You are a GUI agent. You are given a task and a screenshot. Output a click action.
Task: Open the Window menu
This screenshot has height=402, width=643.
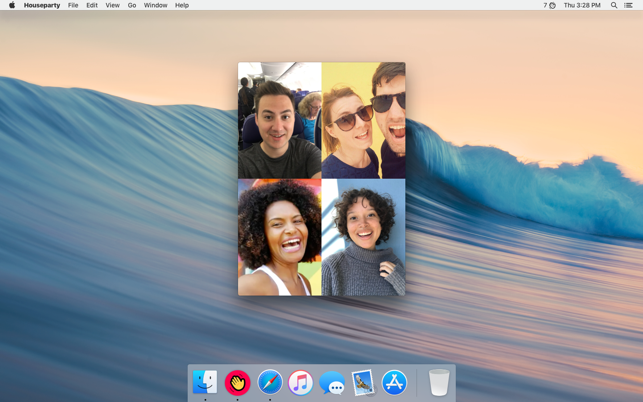[155, 5]
